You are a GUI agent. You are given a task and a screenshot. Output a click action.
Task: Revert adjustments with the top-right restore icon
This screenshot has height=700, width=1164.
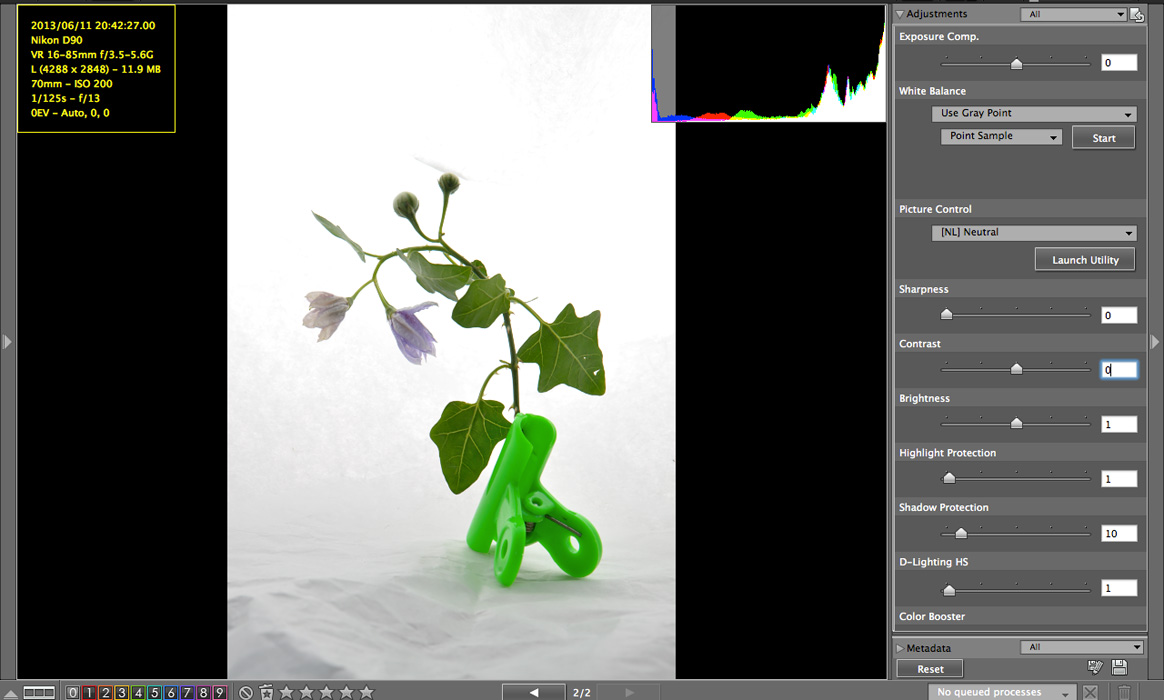[x=1137, y=14]
